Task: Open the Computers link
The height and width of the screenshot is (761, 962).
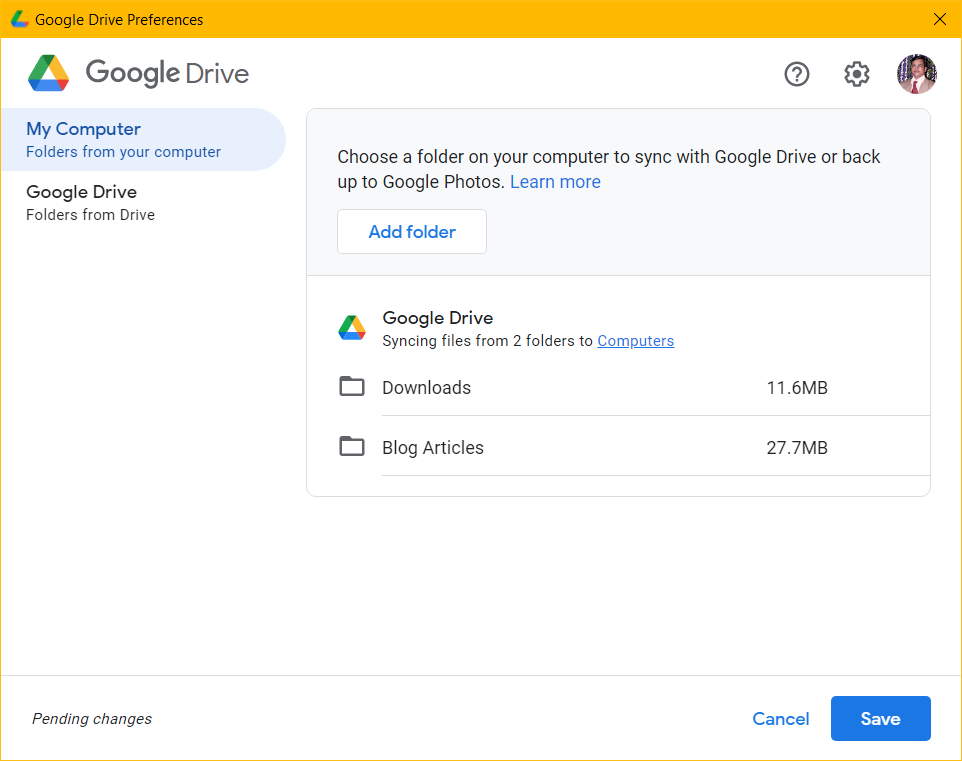Action: click(636, 341)
